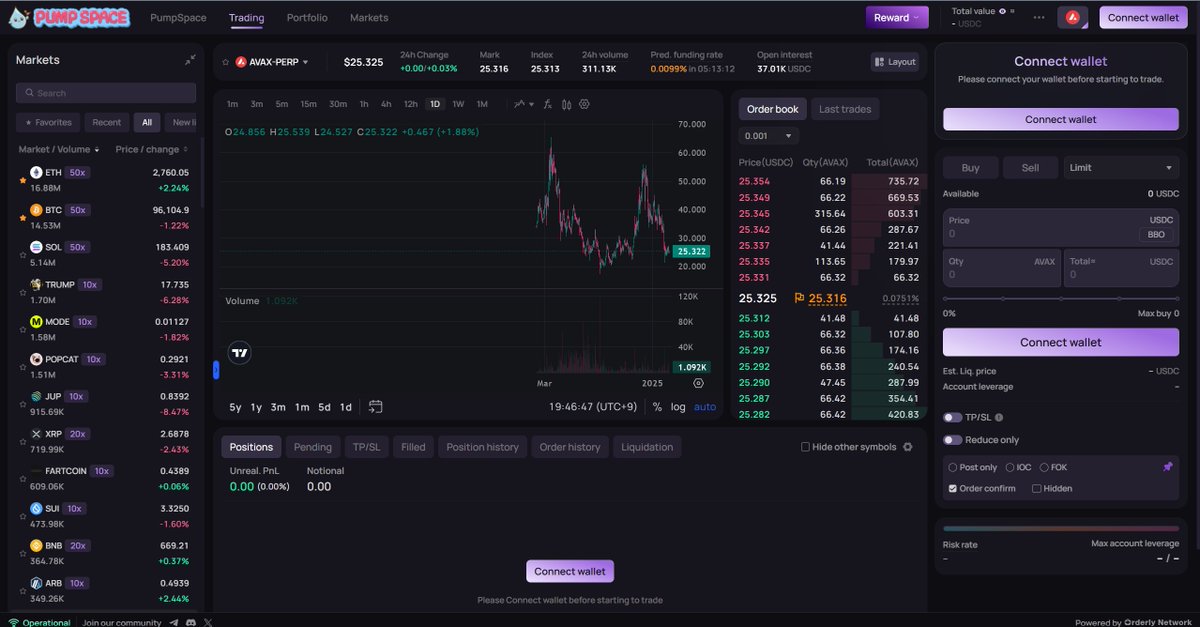This screenshot has width=1200, height=627.
Task: Open the Avalanche network selector icon
Action: click(x=1073, y=17)
